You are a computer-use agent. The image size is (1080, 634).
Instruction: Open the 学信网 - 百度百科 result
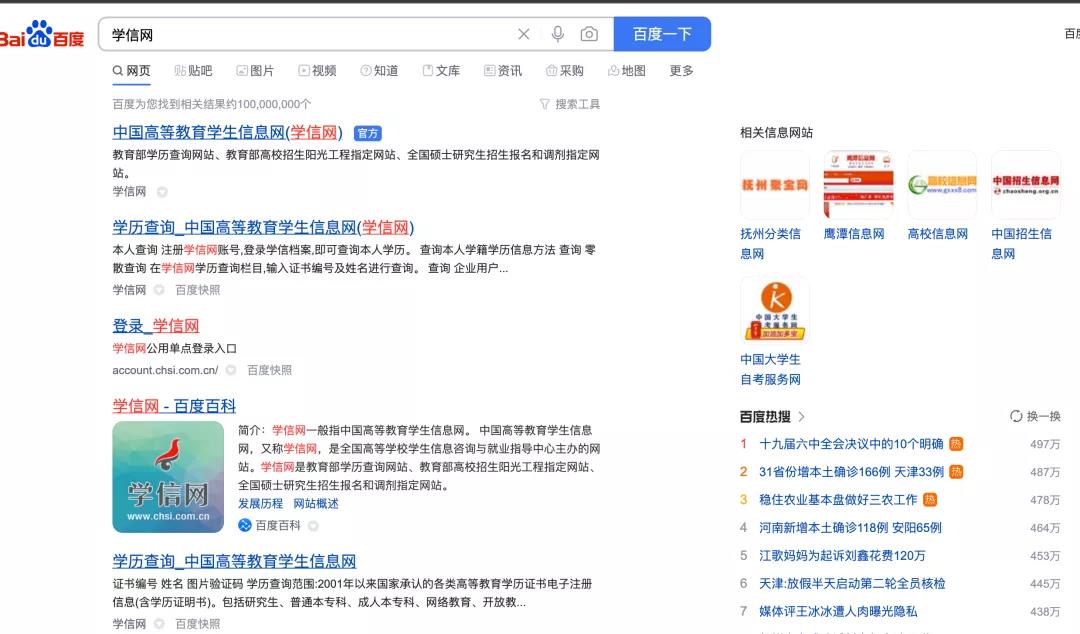click(174, 406)
